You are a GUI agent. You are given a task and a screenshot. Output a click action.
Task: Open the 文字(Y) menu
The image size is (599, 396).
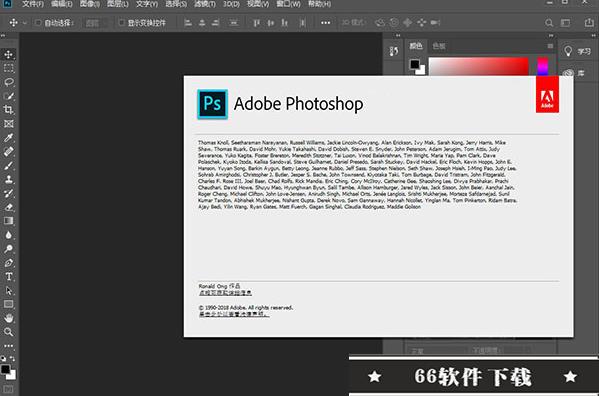point(147,4)
